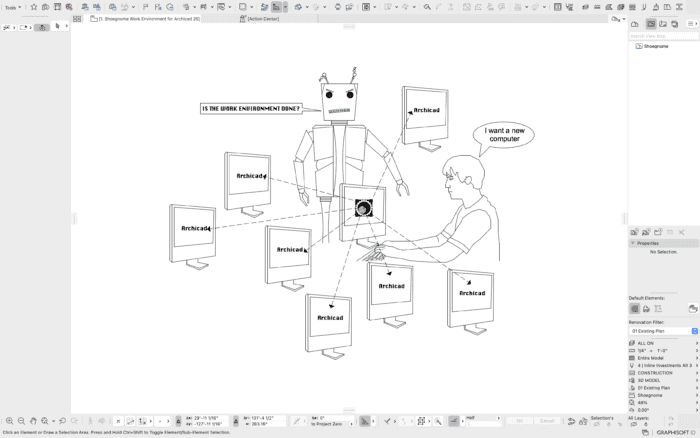Click the central dark icon on middle monitor

click(363, 208)
